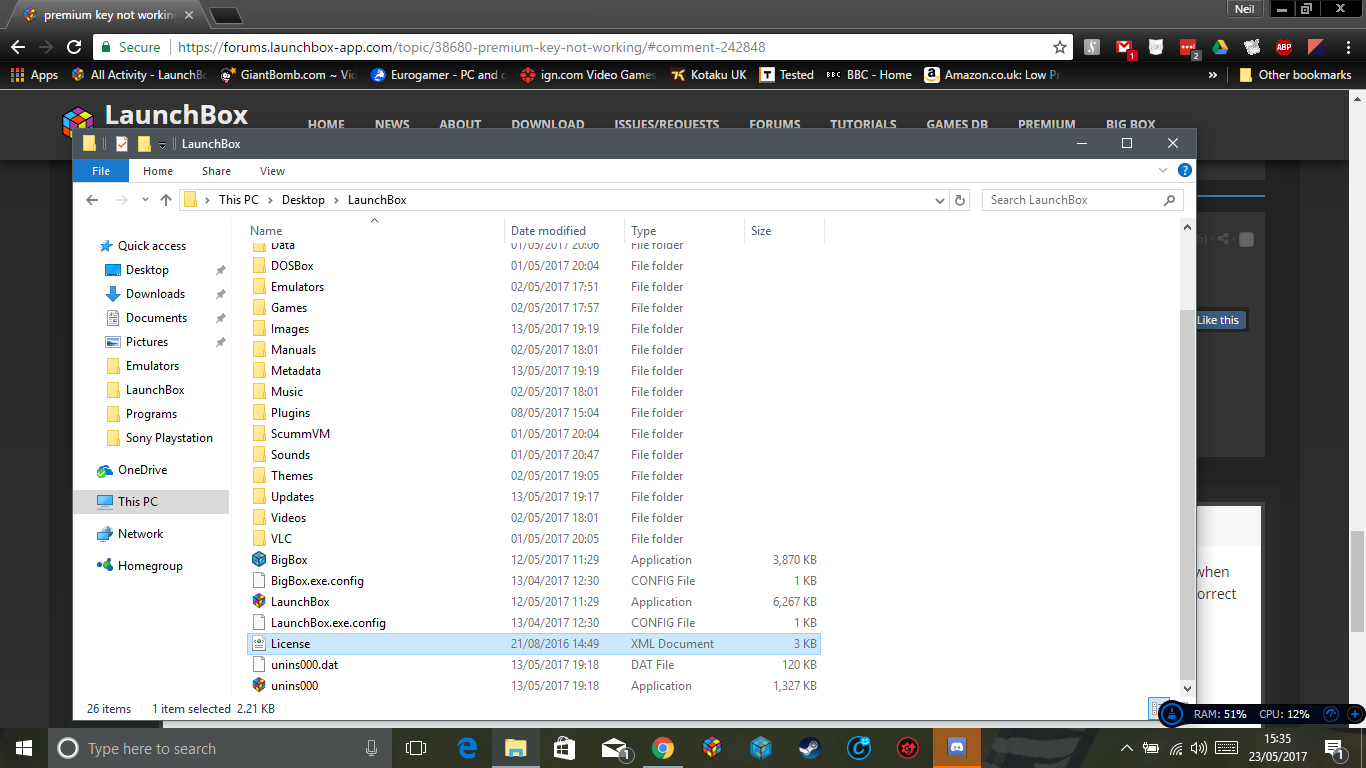Open the File menu in Explorer
This screenshot has height=768, width=1366.
coord(101,171)
